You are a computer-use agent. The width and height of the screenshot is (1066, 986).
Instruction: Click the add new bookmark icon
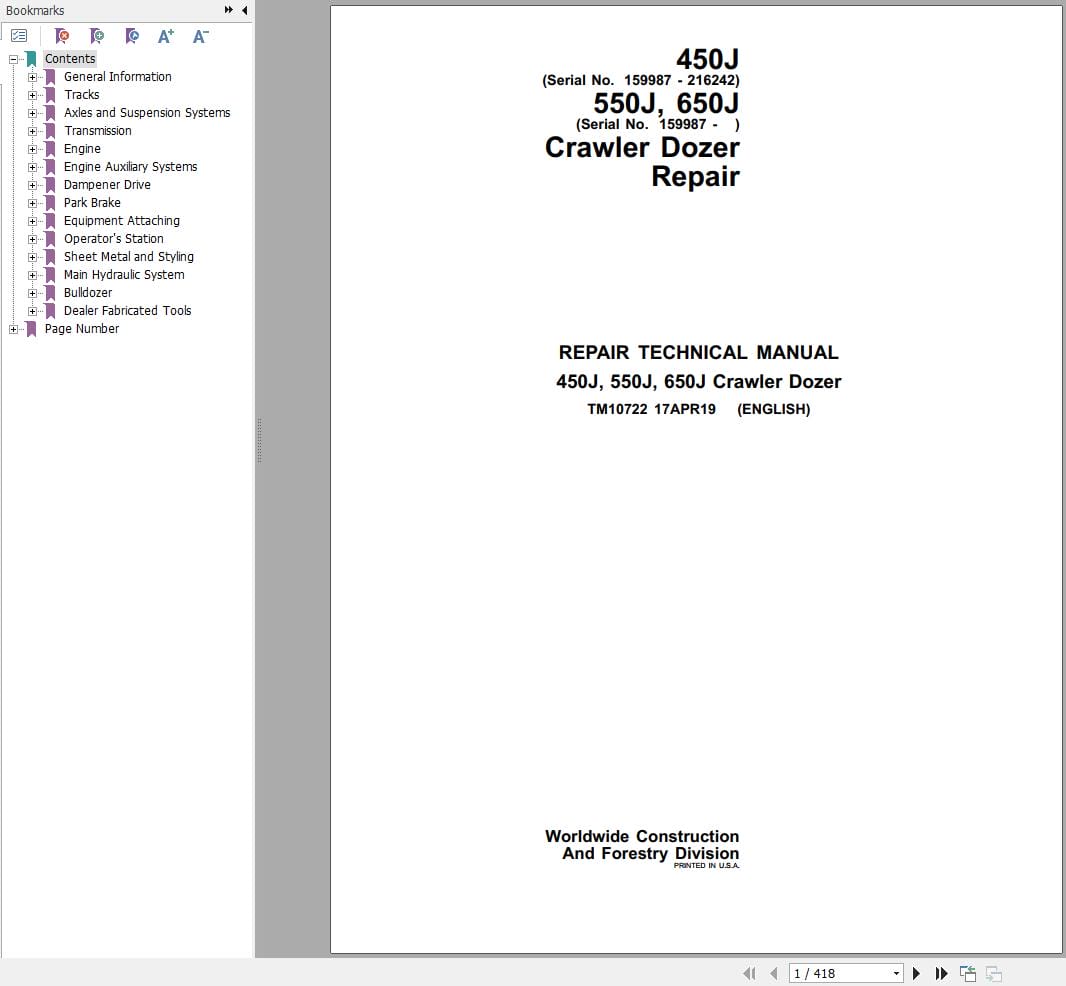[97, 36]
